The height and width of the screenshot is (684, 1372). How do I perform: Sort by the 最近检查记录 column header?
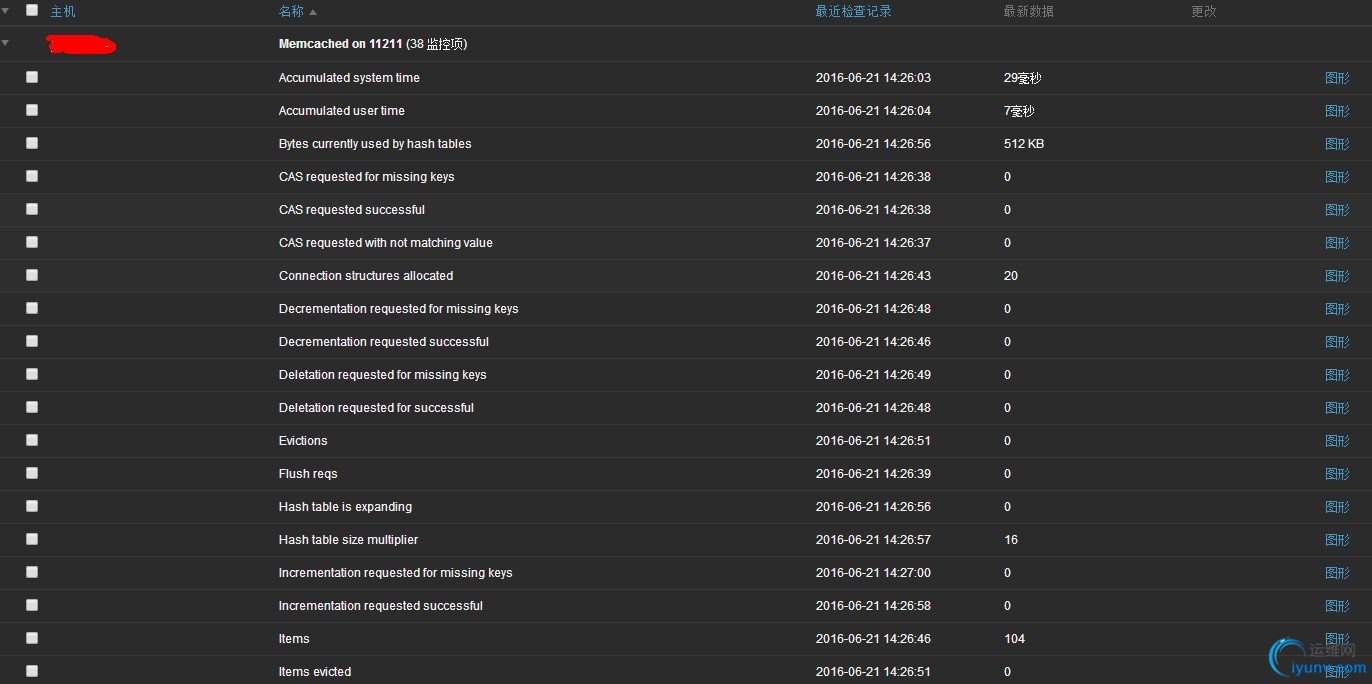pyautogui.click(x=853, y=10)
